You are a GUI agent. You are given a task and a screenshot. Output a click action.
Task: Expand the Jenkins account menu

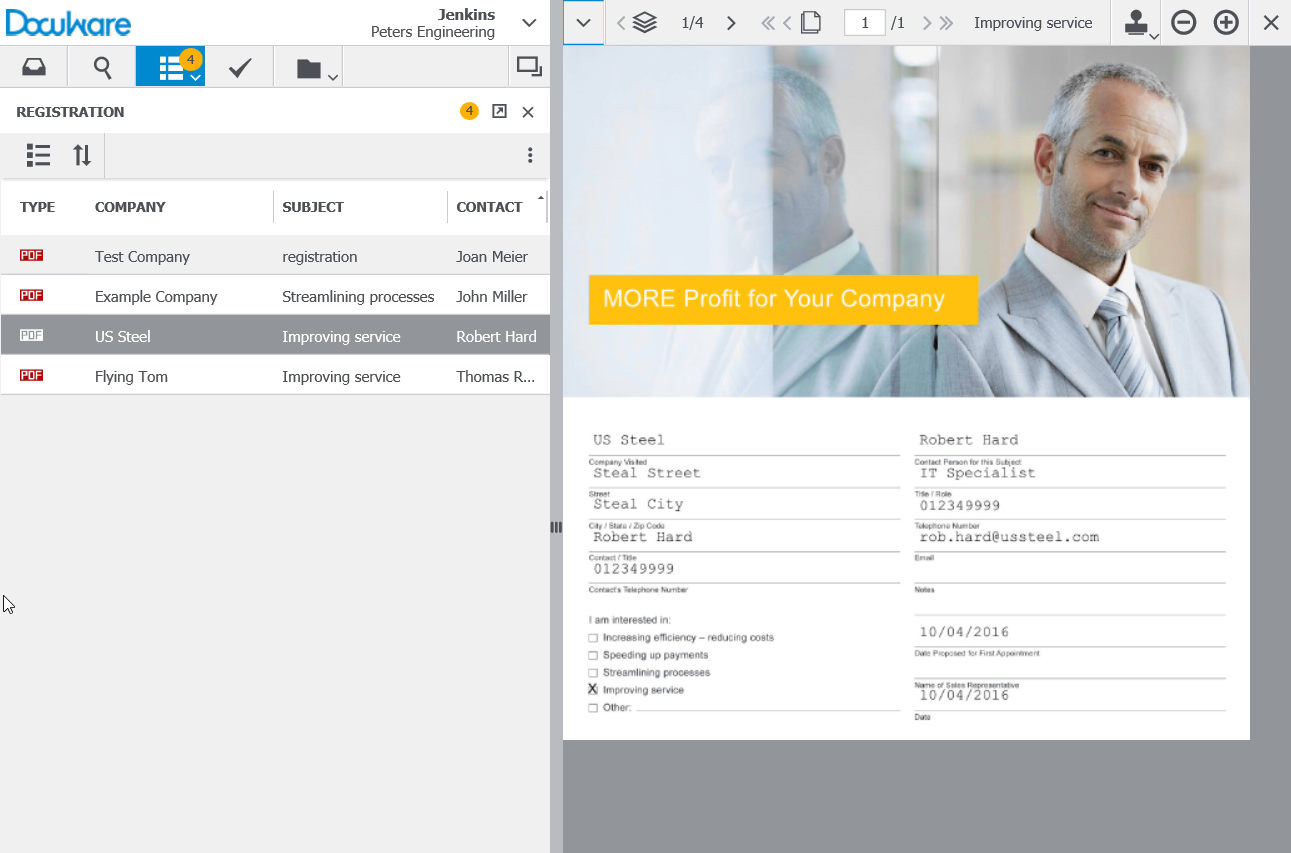pyautogui.click(x=529, y=22)
